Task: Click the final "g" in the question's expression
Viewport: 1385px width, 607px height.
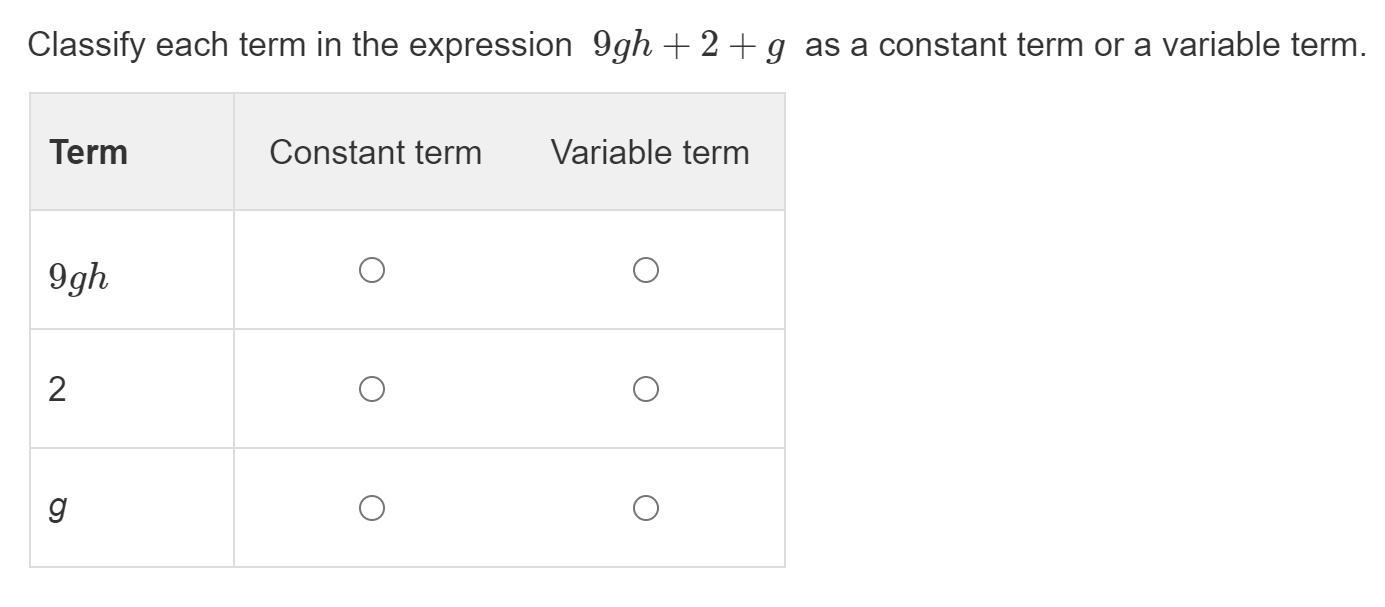Action: point(773,47)
